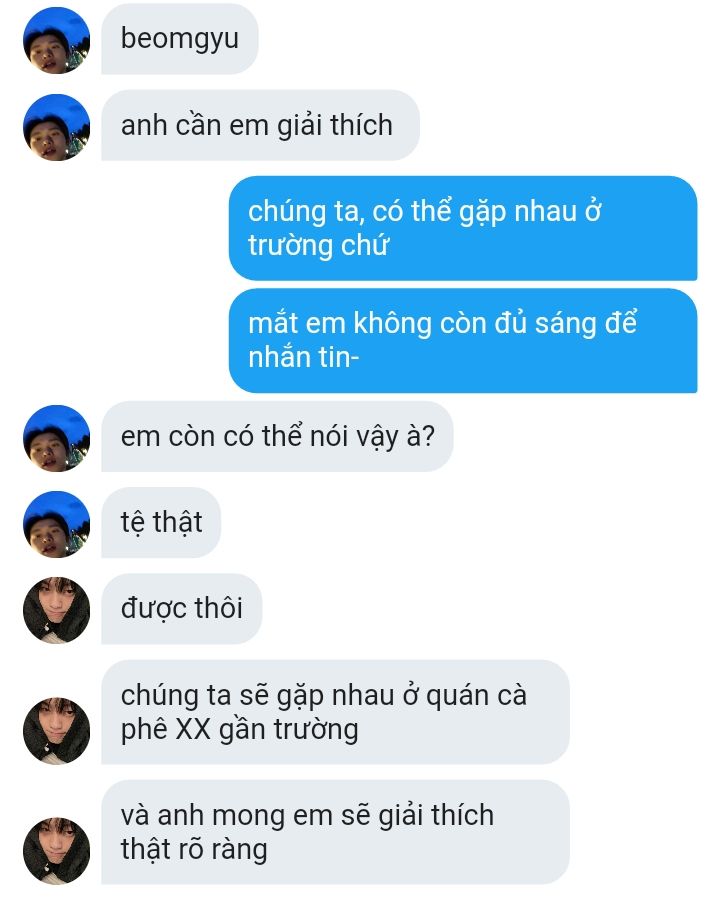Select the "và anh mong em sẽ giải thích" message
This screenshot has height=906, width=720.
335,832
